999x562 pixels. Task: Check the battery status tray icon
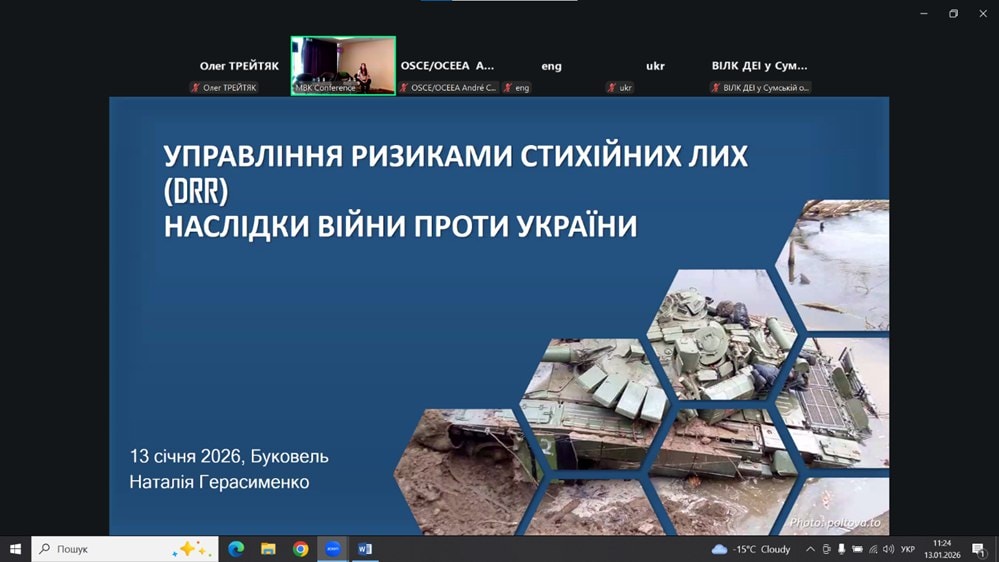[x=857, y=549]
